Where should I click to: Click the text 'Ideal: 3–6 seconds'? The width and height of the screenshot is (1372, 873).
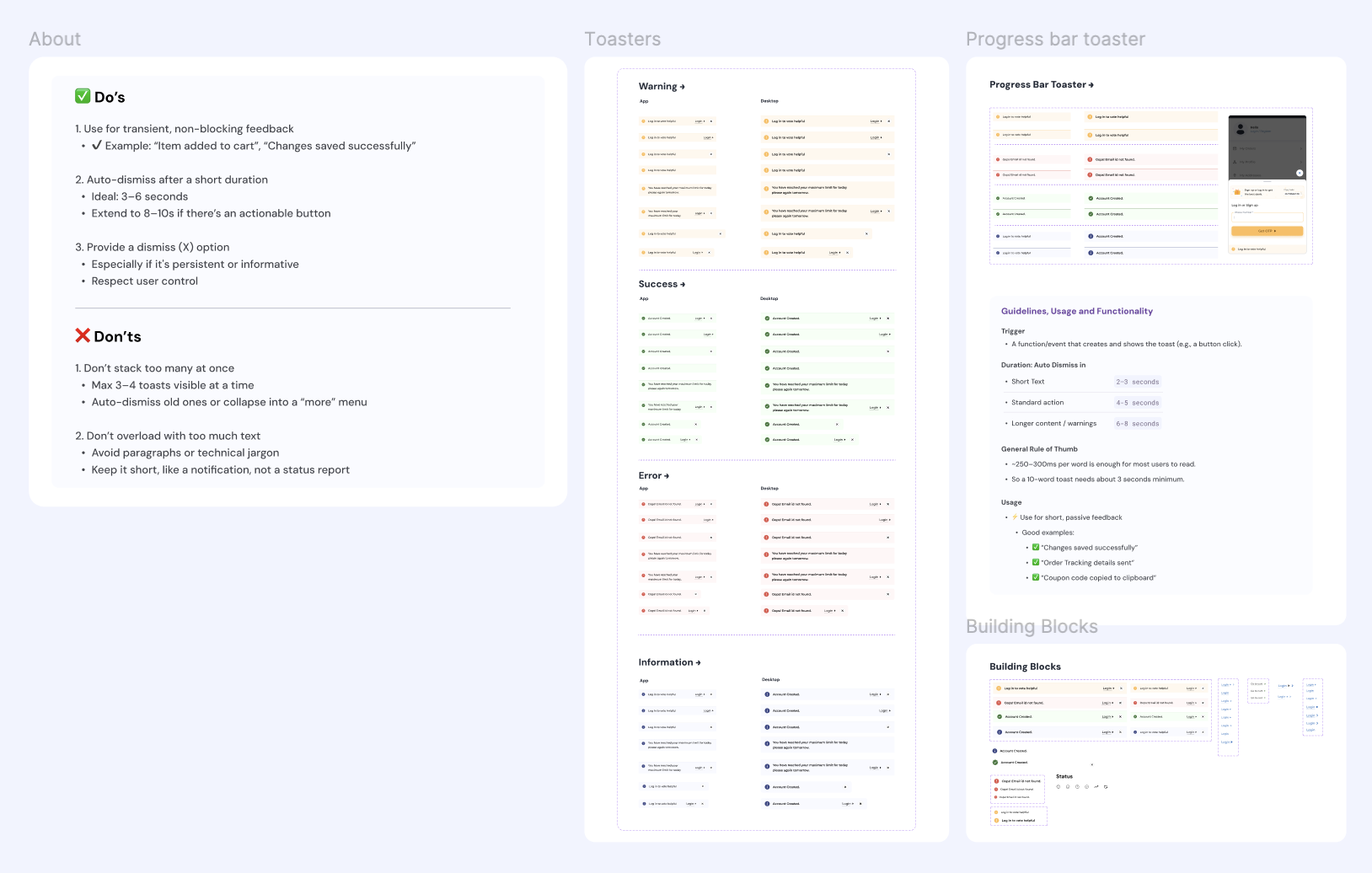(140, 196)
